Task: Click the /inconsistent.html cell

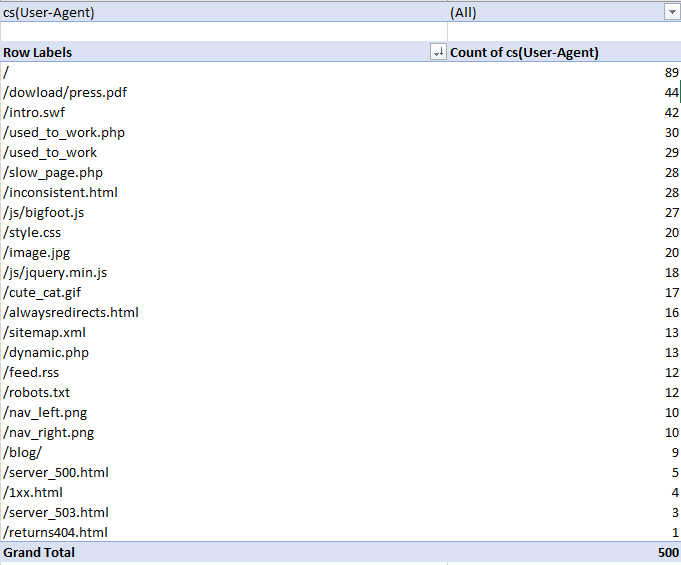Action: pyautogui.click(x=61, y=192)
